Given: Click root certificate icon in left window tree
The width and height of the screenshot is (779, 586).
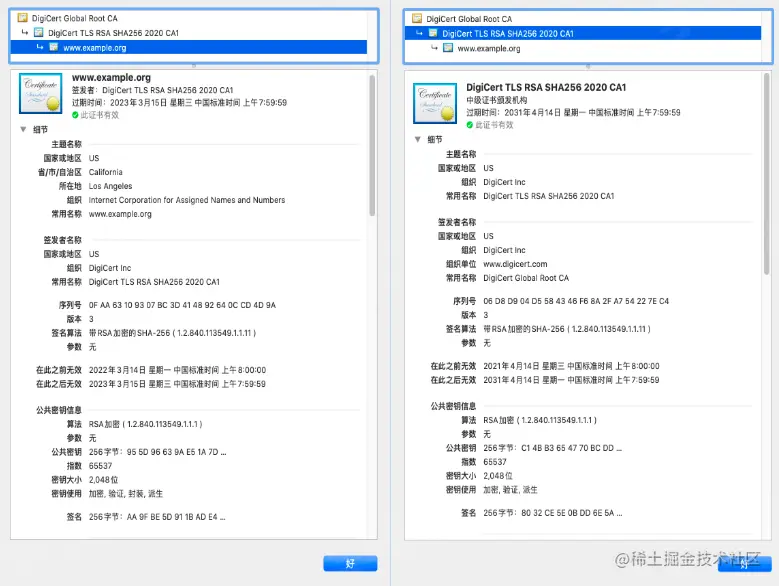Looking at the screenshot, I should [22, 18].
